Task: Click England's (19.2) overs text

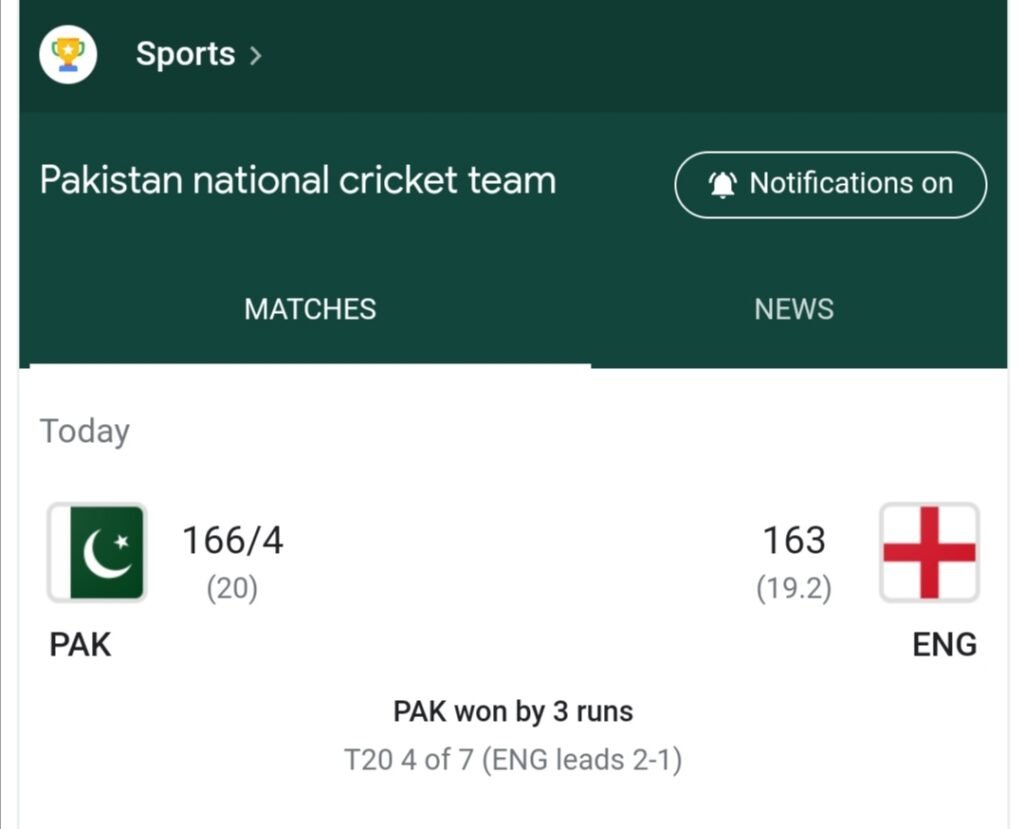Action: point(794,589)
